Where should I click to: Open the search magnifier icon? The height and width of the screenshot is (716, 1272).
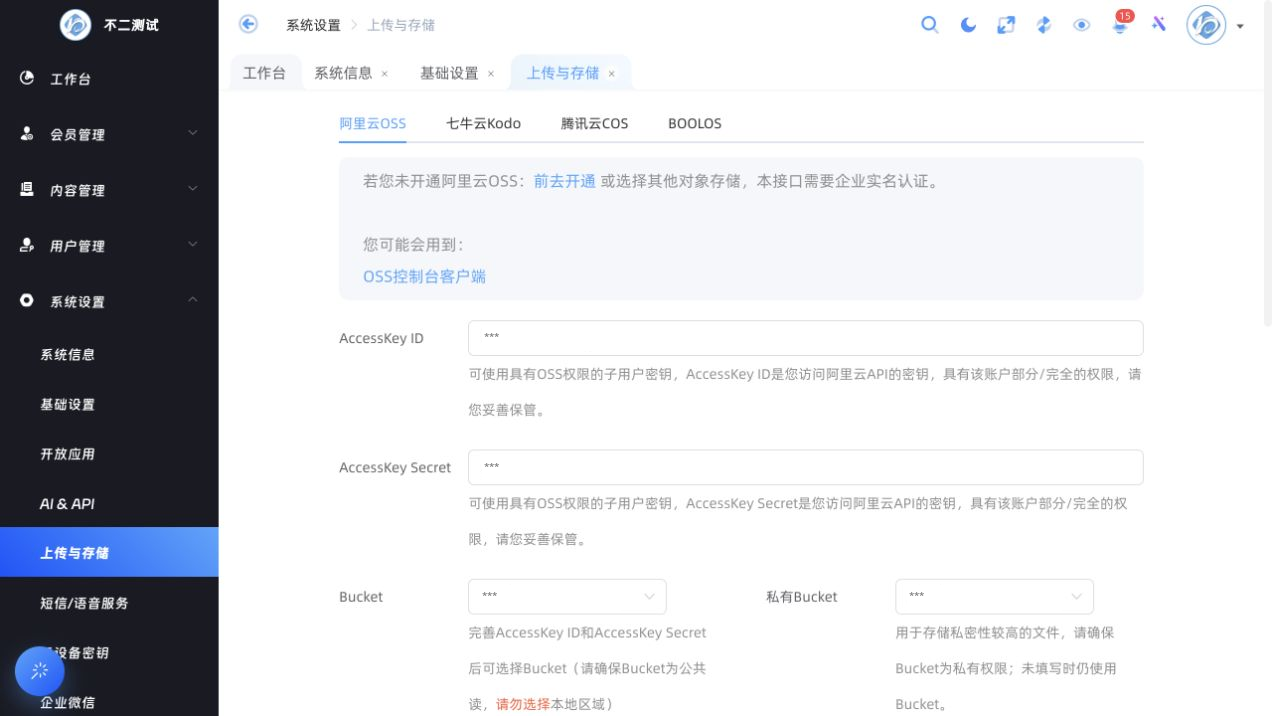[930, 25]
